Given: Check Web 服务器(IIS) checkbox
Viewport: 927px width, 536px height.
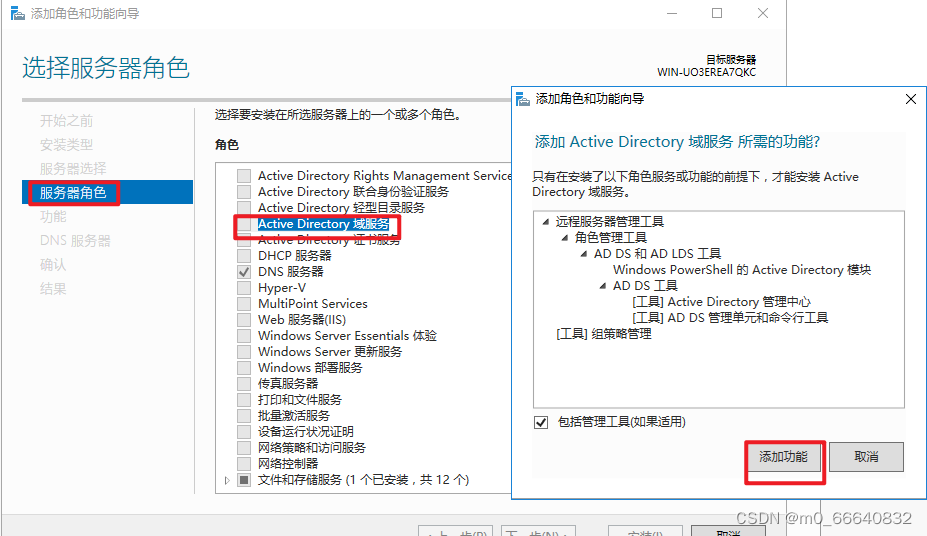Looking at the screenshot, I should point(244,320).
